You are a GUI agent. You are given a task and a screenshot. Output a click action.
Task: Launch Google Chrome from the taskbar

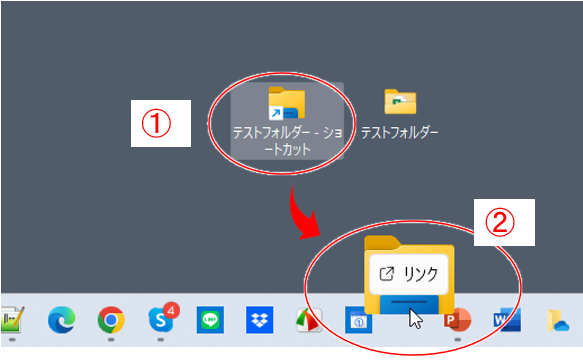pyautogui.click(x=111, y=320)
